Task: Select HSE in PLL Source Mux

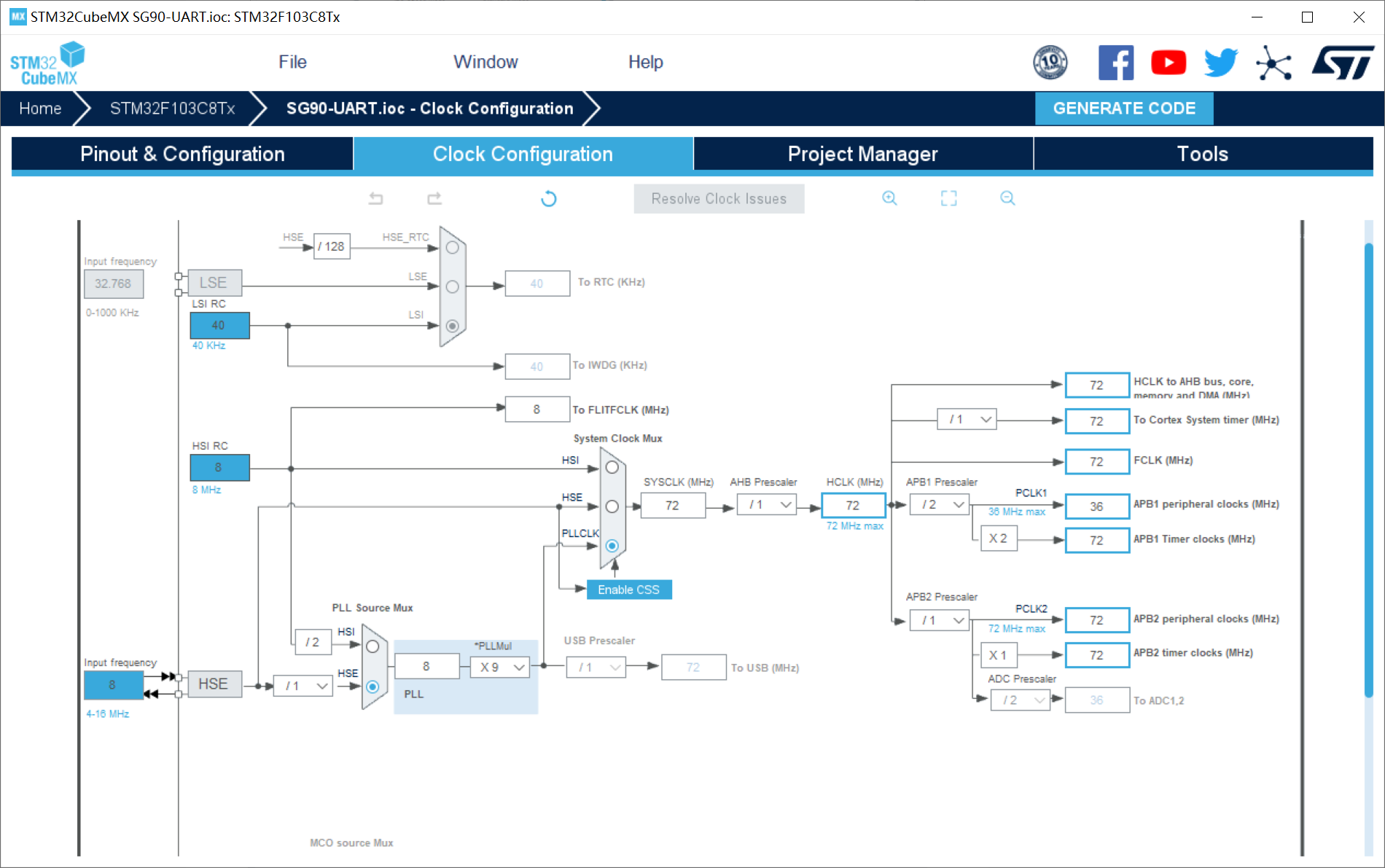Action: click(372, 687)
